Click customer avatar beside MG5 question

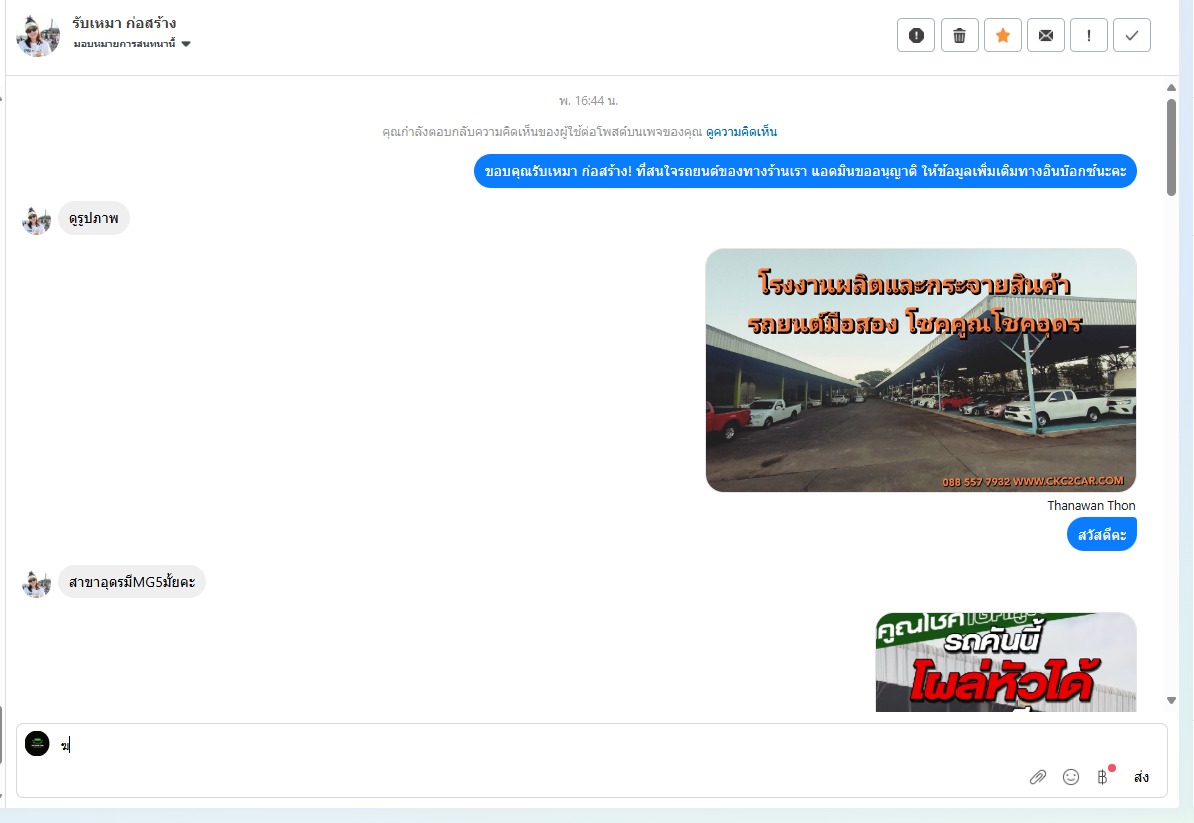coord(37,583)
